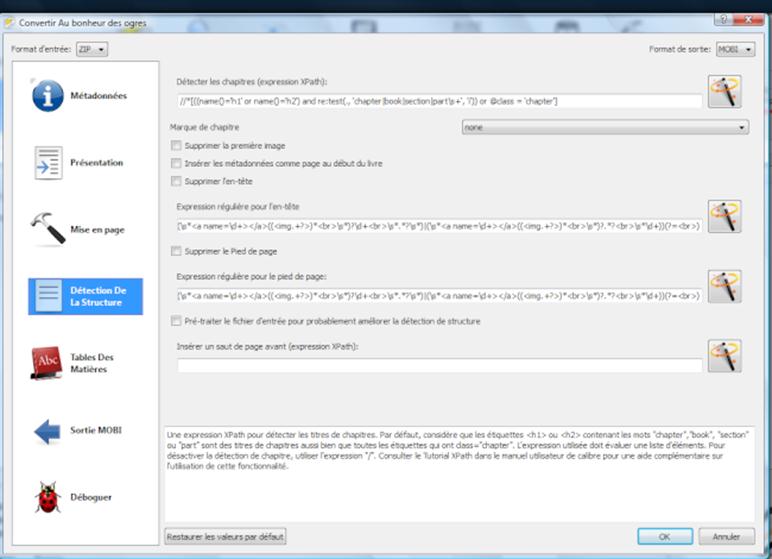772x559 pixels.
Task: Enable Supprimer la première image
Action: [176, 146]
